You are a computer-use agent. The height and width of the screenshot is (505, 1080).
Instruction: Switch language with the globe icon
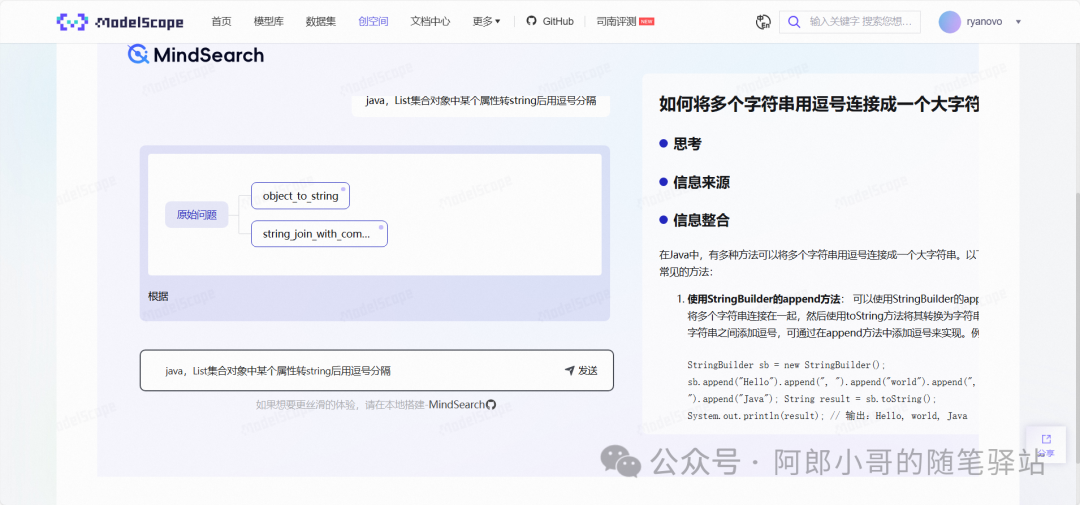(x=764, y=22)
